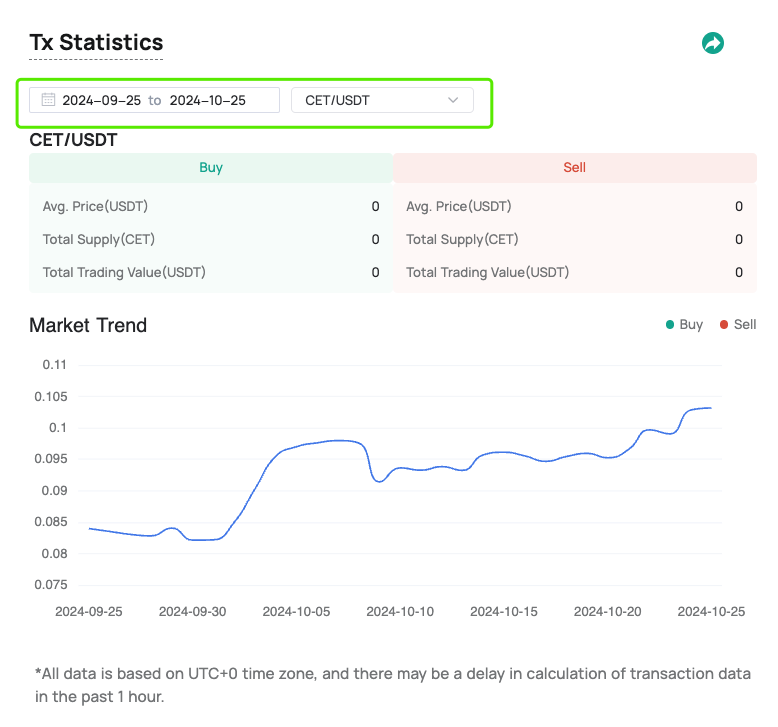Screen dimensions: 778x727
Task: Click Total Supply(CET) row under Buy
Action: click(98, 240)
